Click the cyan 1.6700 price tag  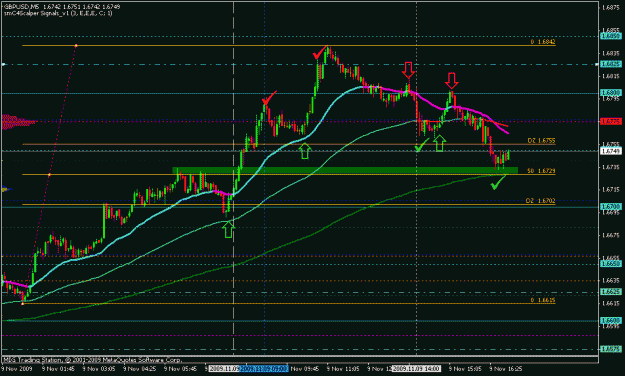pos(610,207)
